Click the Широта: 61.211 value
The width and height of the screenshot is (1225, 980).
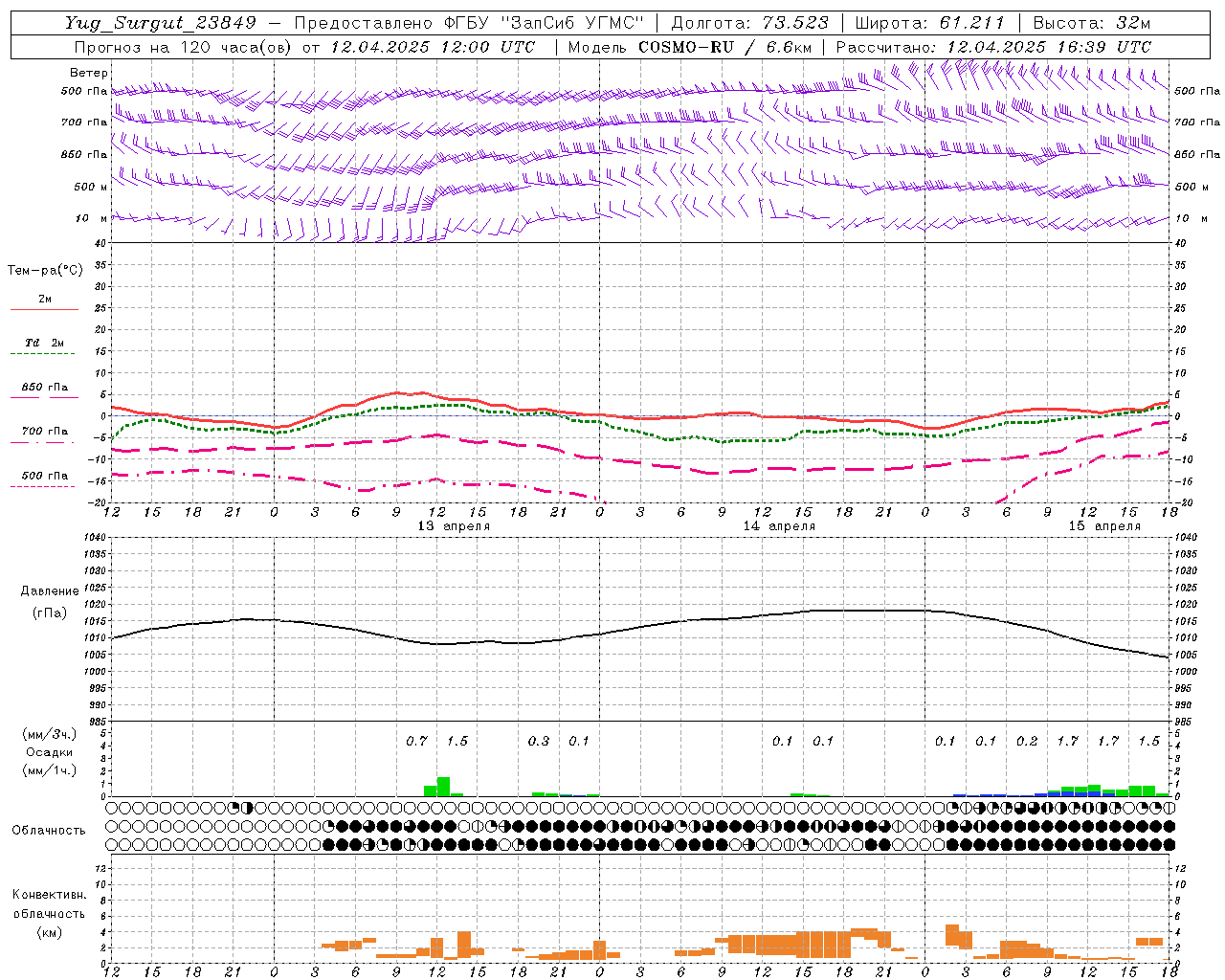[929, 23]
